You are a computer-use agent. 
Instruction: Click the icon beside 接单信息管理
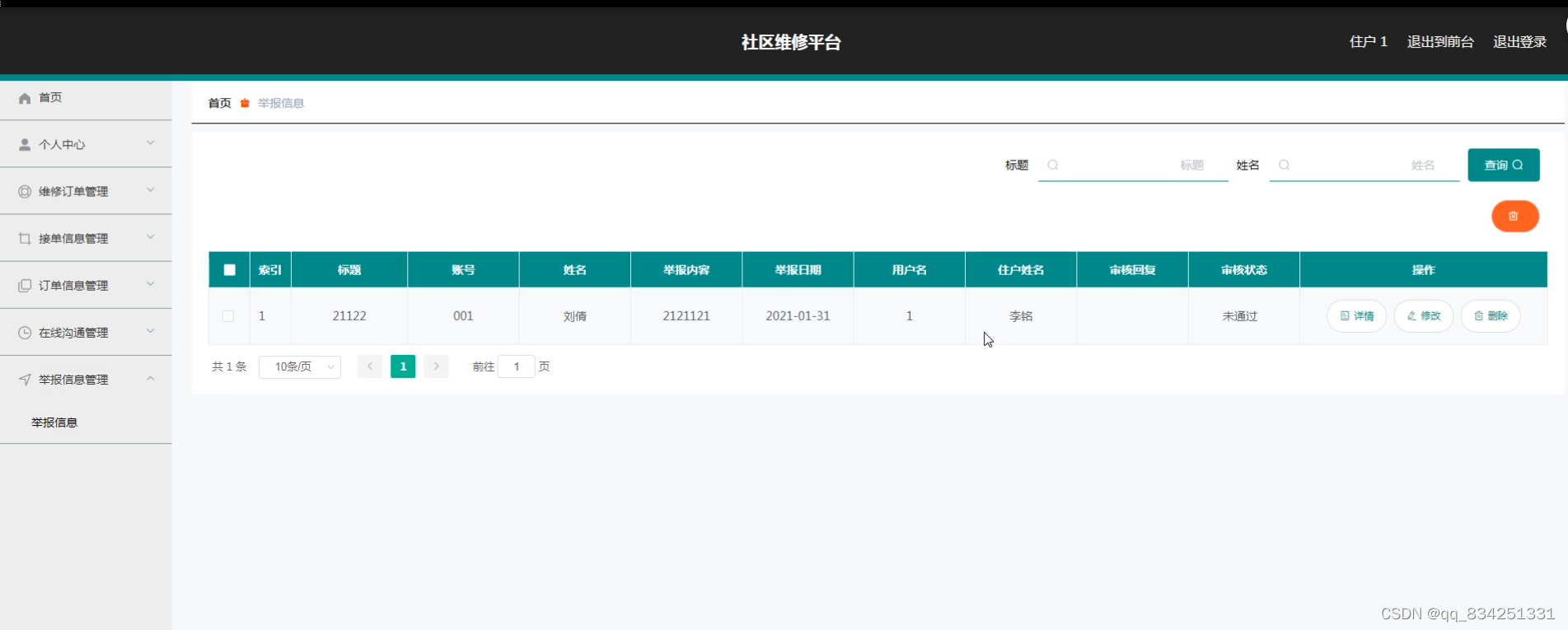click(x=25, y=239)
